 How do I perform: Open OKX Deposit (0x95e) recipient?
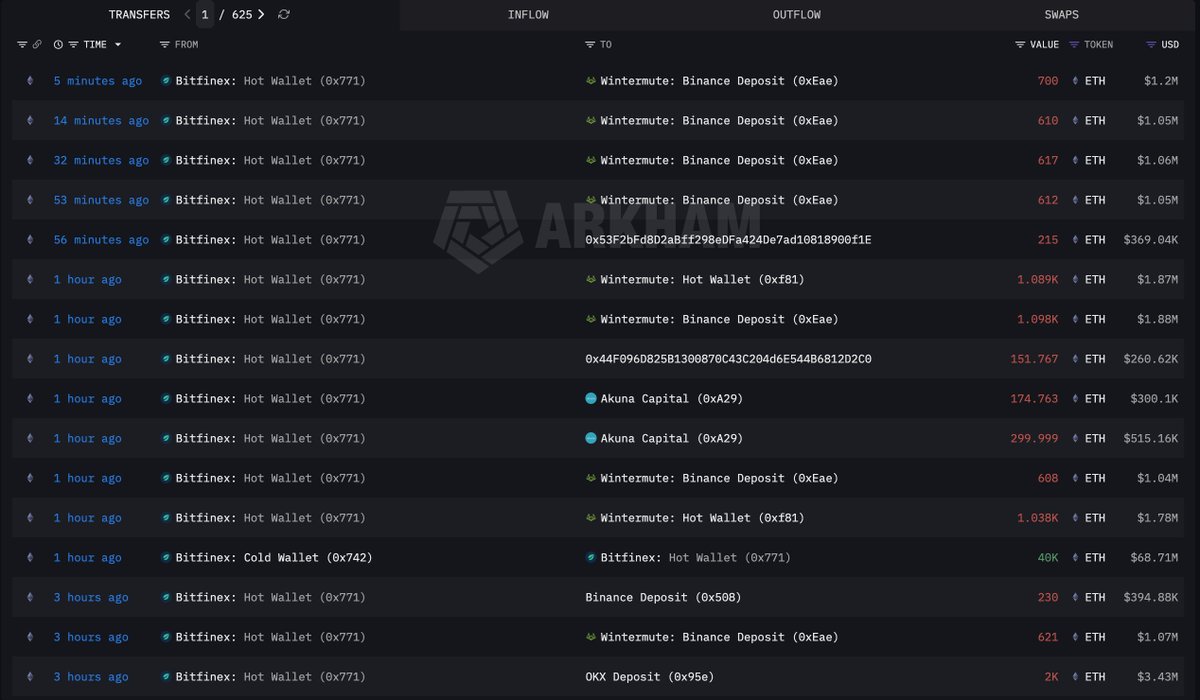pyautogui.click(x=650, y=677)
